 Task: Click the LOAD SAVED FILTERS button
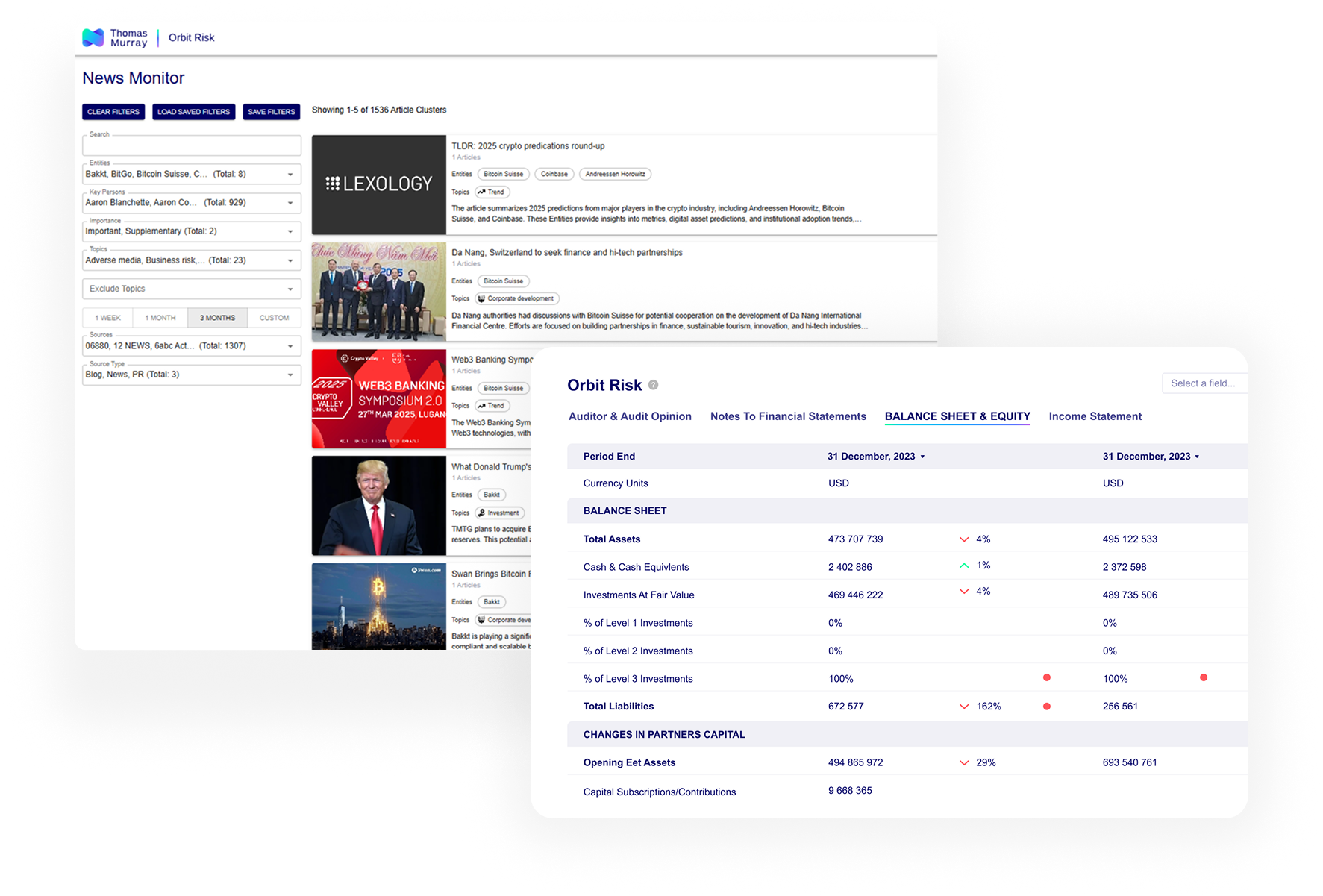[194, 112]
